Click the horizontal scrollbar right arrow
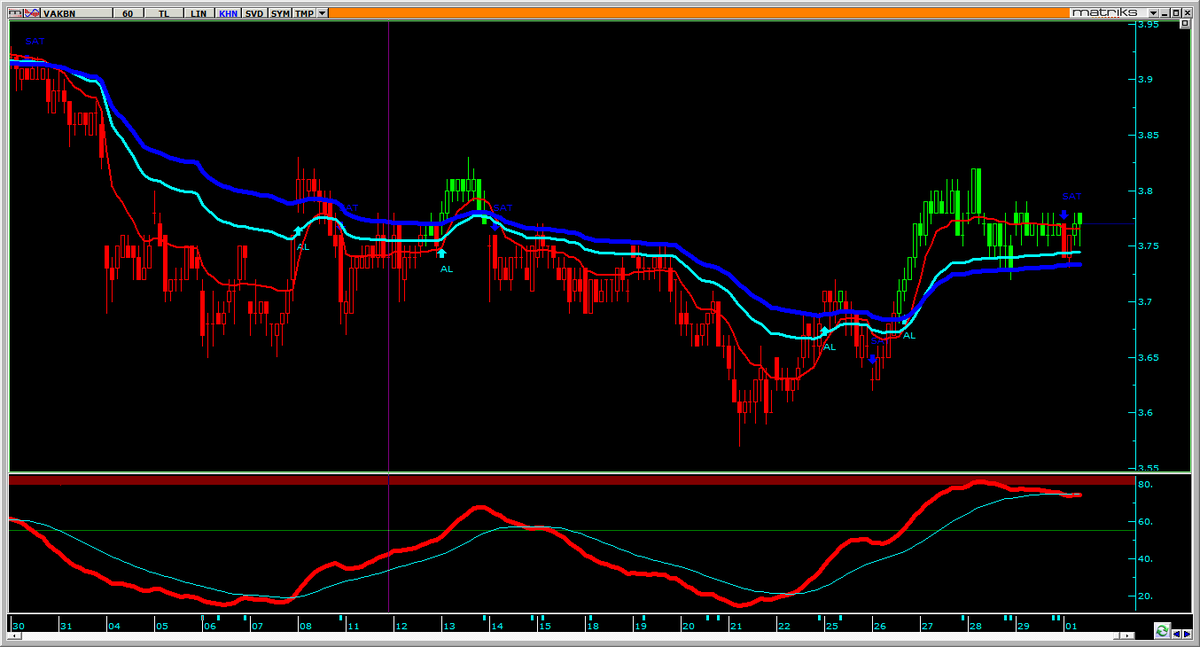The width and height of the screenshot is (1200, 647). pos(1127,635)
